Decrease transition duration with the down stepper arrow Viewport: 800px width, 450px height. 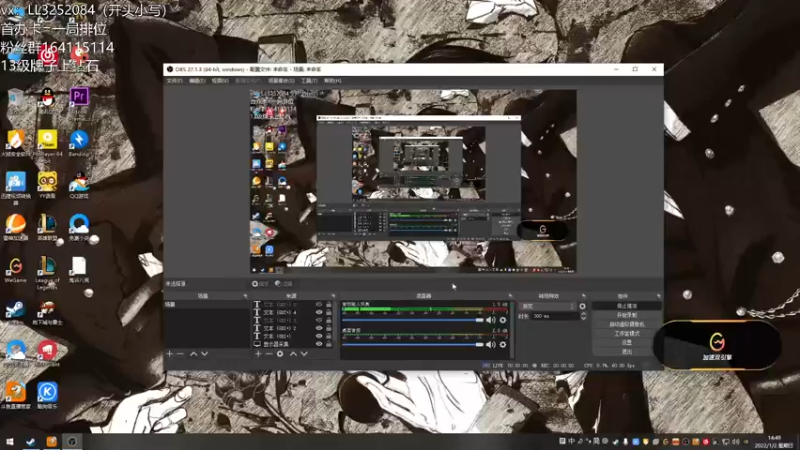(583, 318)
